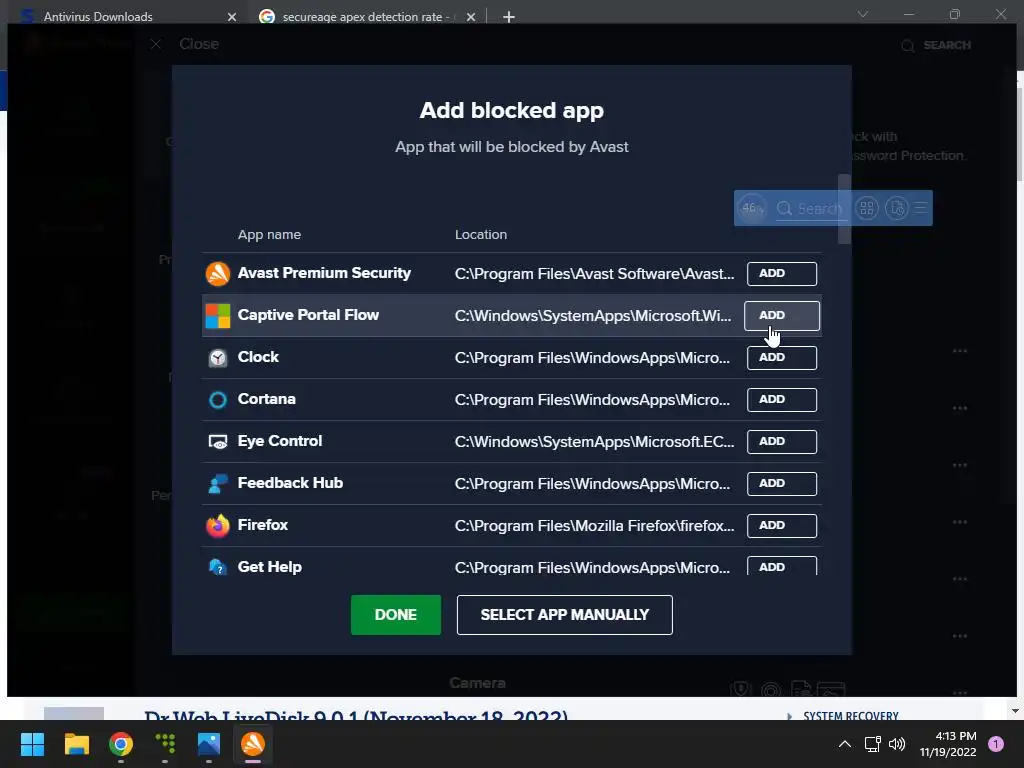The height and width of the screenshot is (768, 1024).
Task: Open the hamburger menu on floating toolbar
Action: pyautogui.click(x=921, y=208)
